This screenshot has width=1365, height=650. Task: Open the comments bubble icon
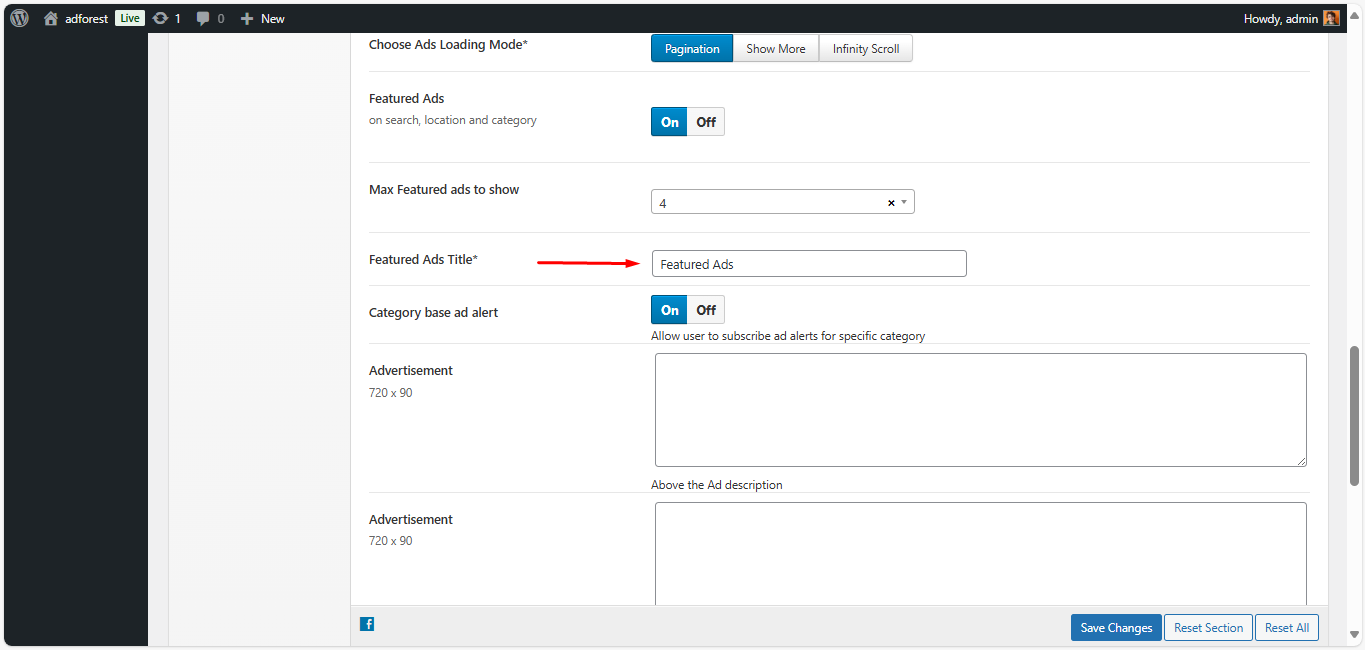[x=204, y=18]
